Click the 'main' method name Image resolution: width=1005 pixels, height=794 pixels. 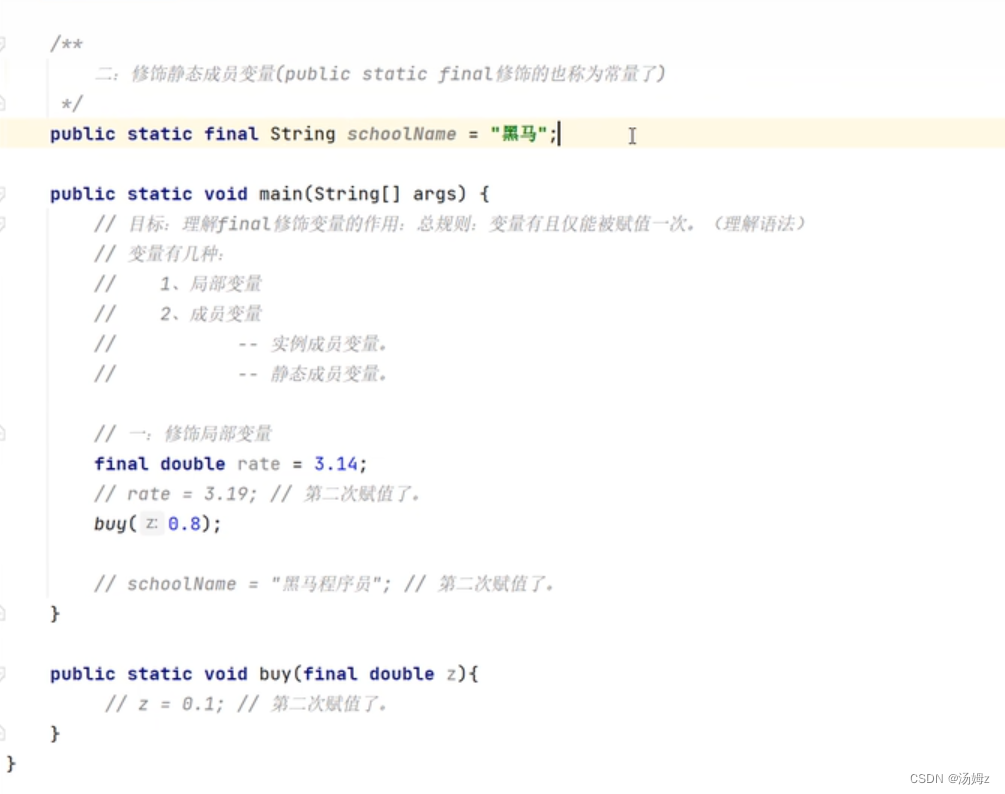click(x=281, y=194)
